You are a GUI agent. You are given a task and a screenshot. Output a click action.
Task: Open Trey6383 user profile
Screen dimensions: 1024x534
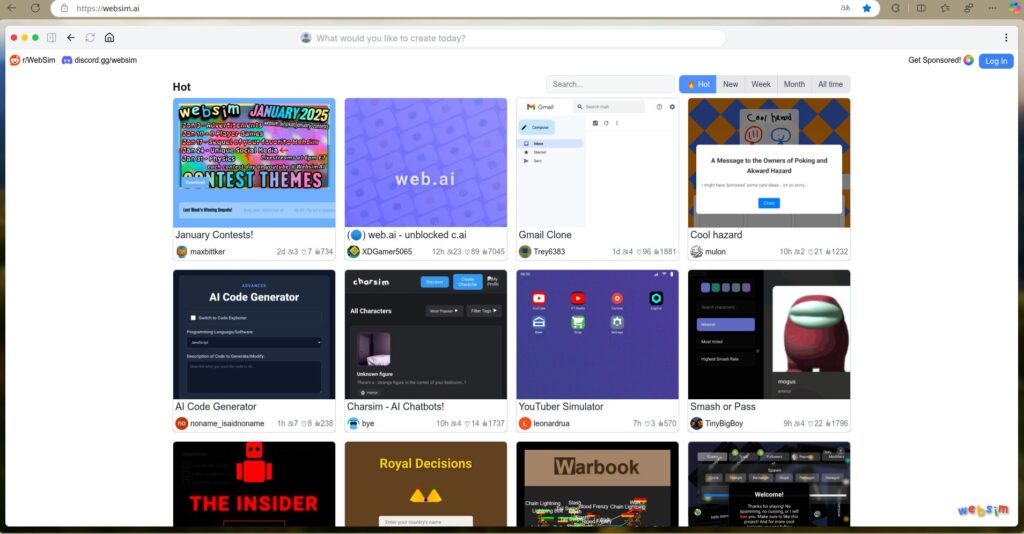(x=549, y=252)
